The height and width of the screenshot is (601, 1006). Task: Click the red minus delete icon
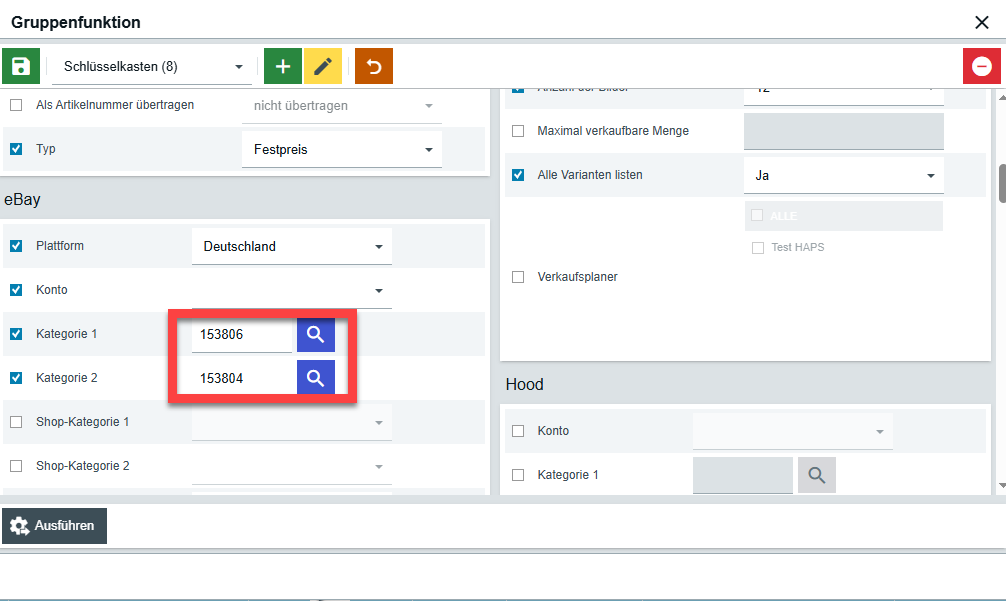981,66
